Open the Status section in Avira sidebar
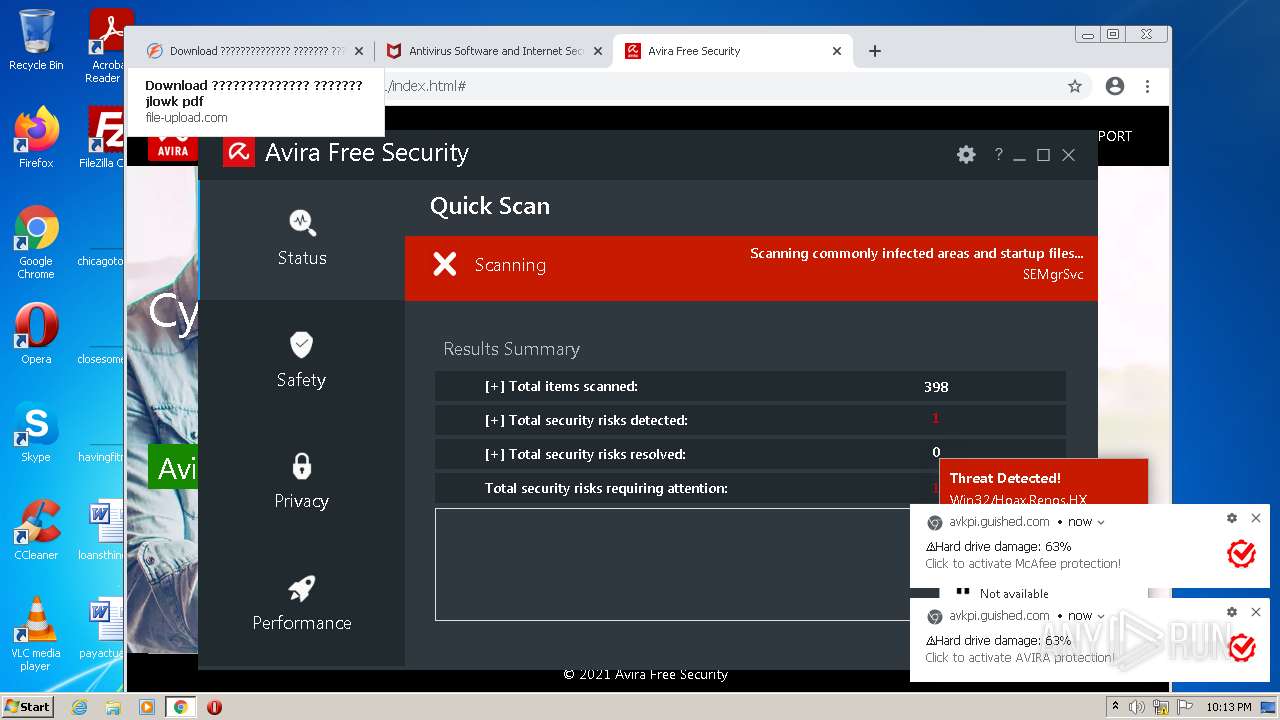The width and height of the screenshot is (1280, 720). point(302,239)
